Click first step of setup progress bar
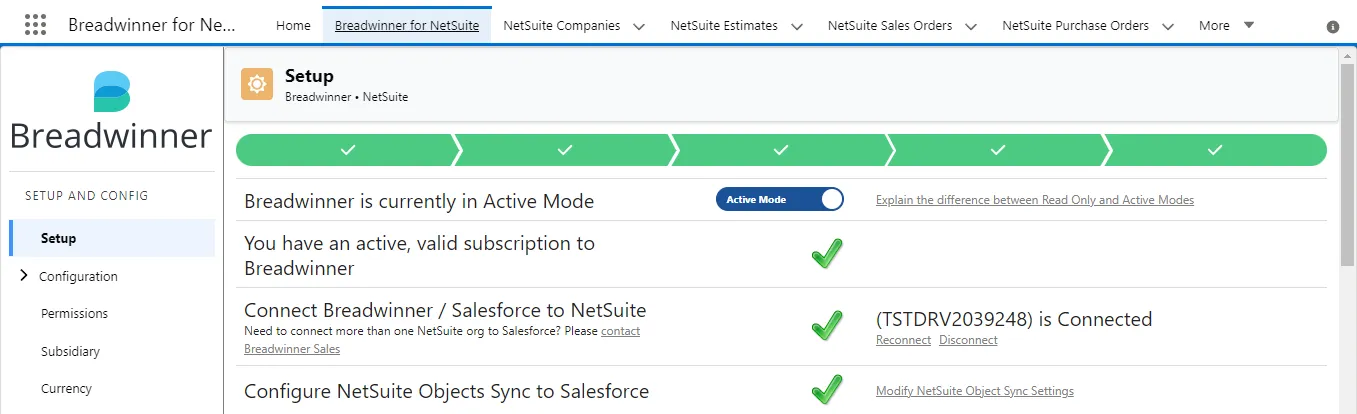This screenshot has width=1357, height=414. click(347, 150)
